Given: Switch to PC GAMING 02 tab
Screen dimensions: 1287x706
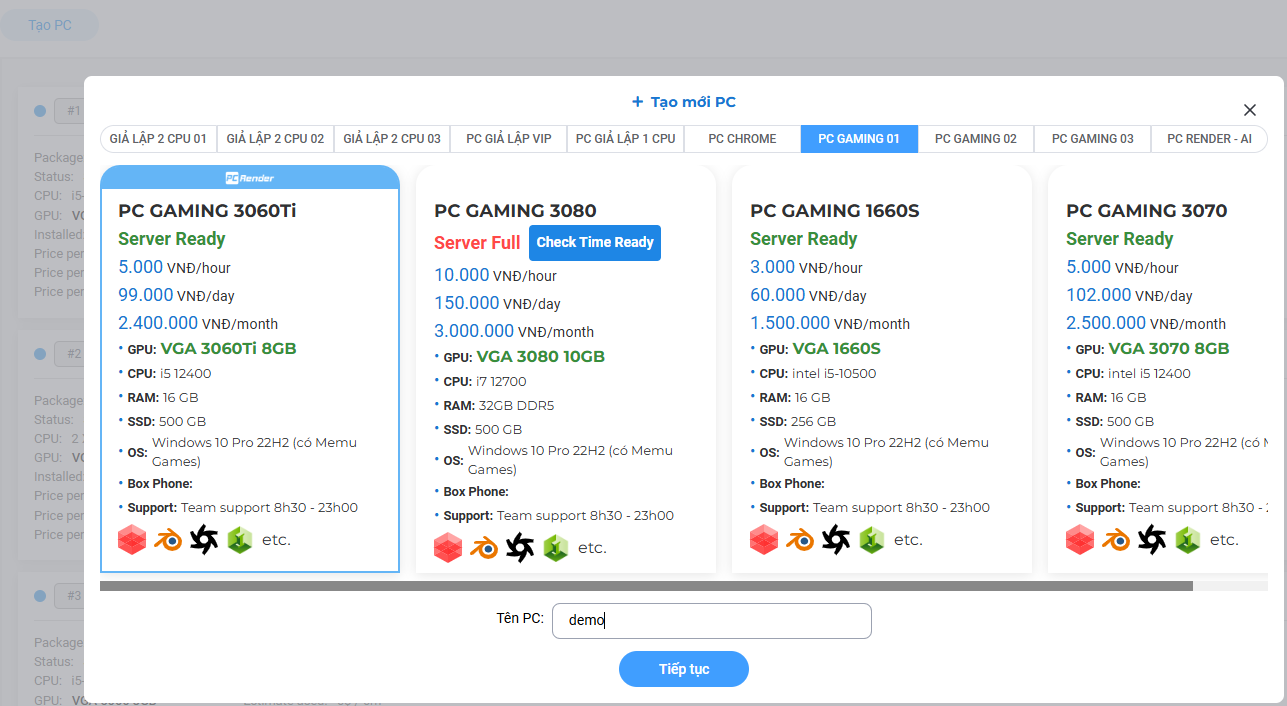Looking at the screenshot, I should click(x=975, y=139).
